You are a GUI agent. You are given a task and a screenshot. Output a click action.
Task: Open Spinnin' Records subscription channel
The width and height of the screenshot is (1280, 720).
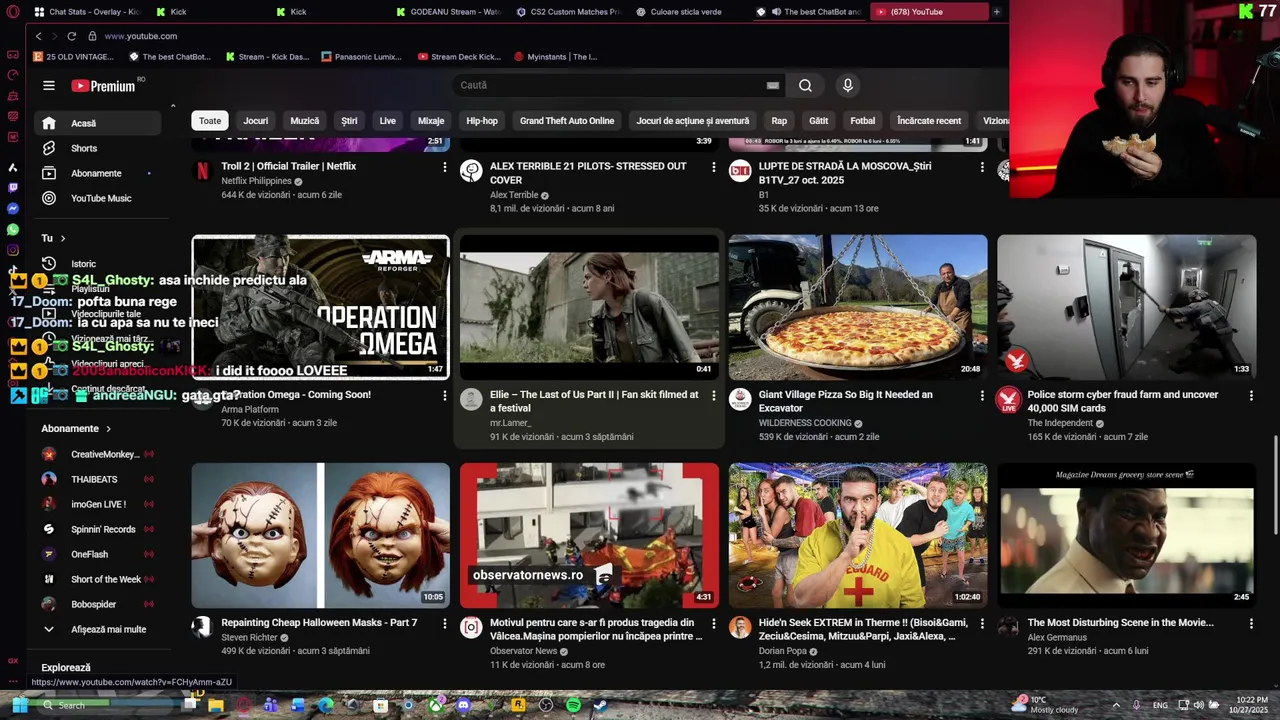click(97, 529)
